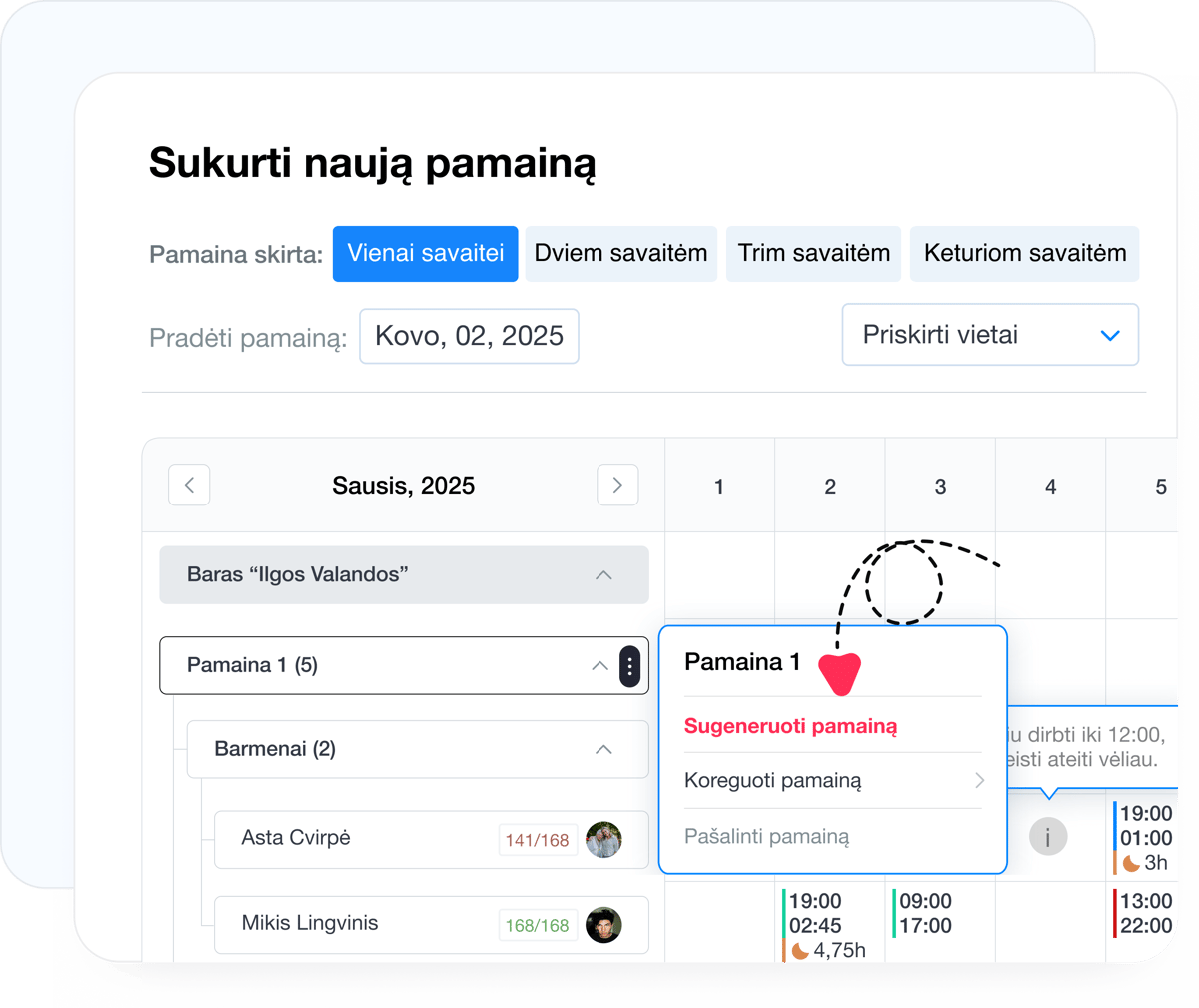Switch shift duration to Keturiom savaitėm

(1024, 253)
